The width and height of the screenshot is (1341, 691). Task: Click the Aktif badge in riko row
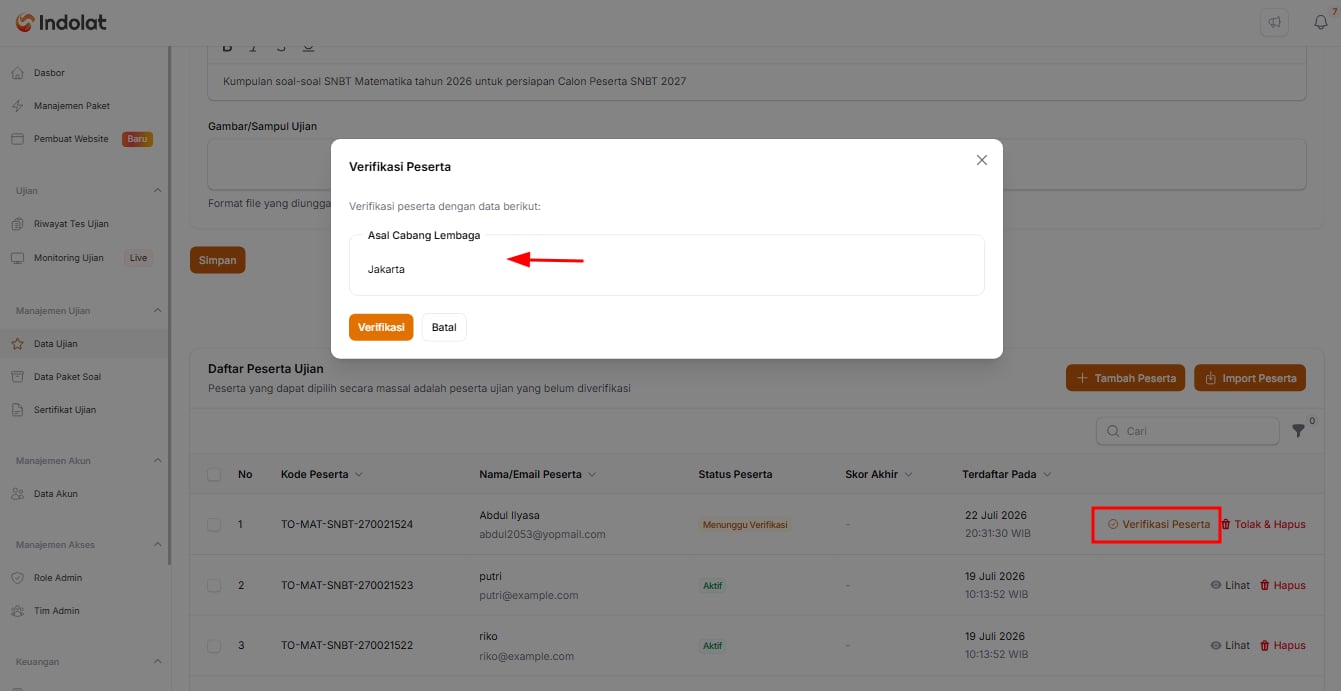(x=712, y=646)
